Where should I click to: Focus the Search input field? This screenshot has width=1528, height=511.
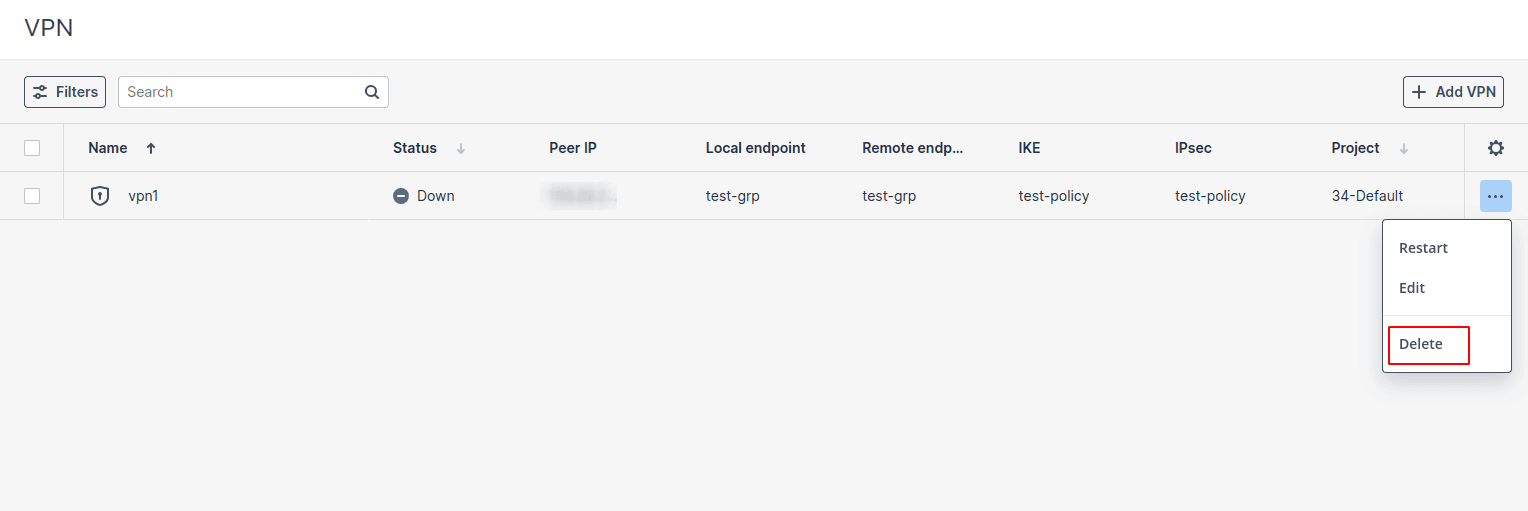coord(240,92)
